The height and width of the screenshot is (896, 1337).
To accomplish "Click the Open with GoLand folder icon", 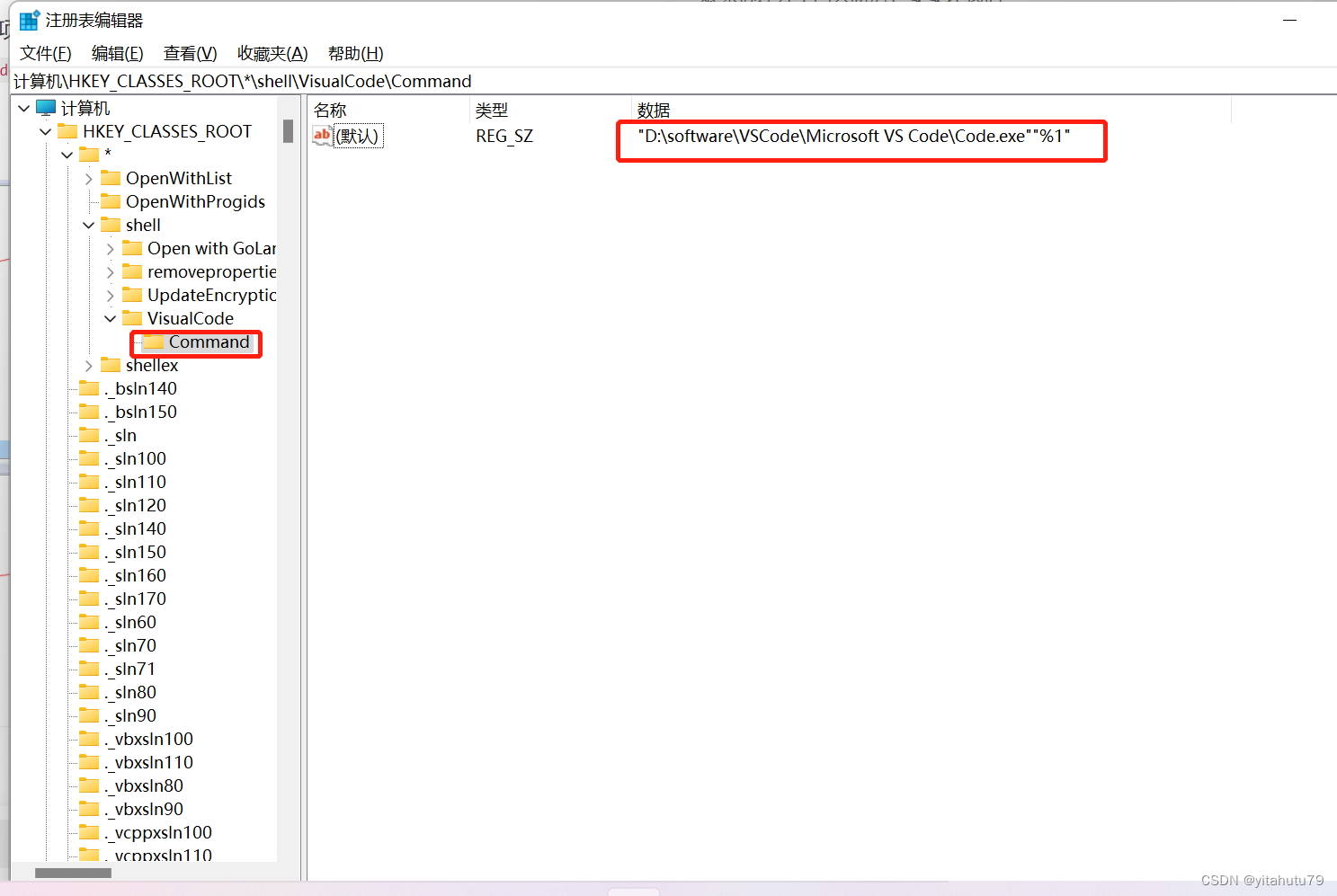I will (x=132, y=248).
